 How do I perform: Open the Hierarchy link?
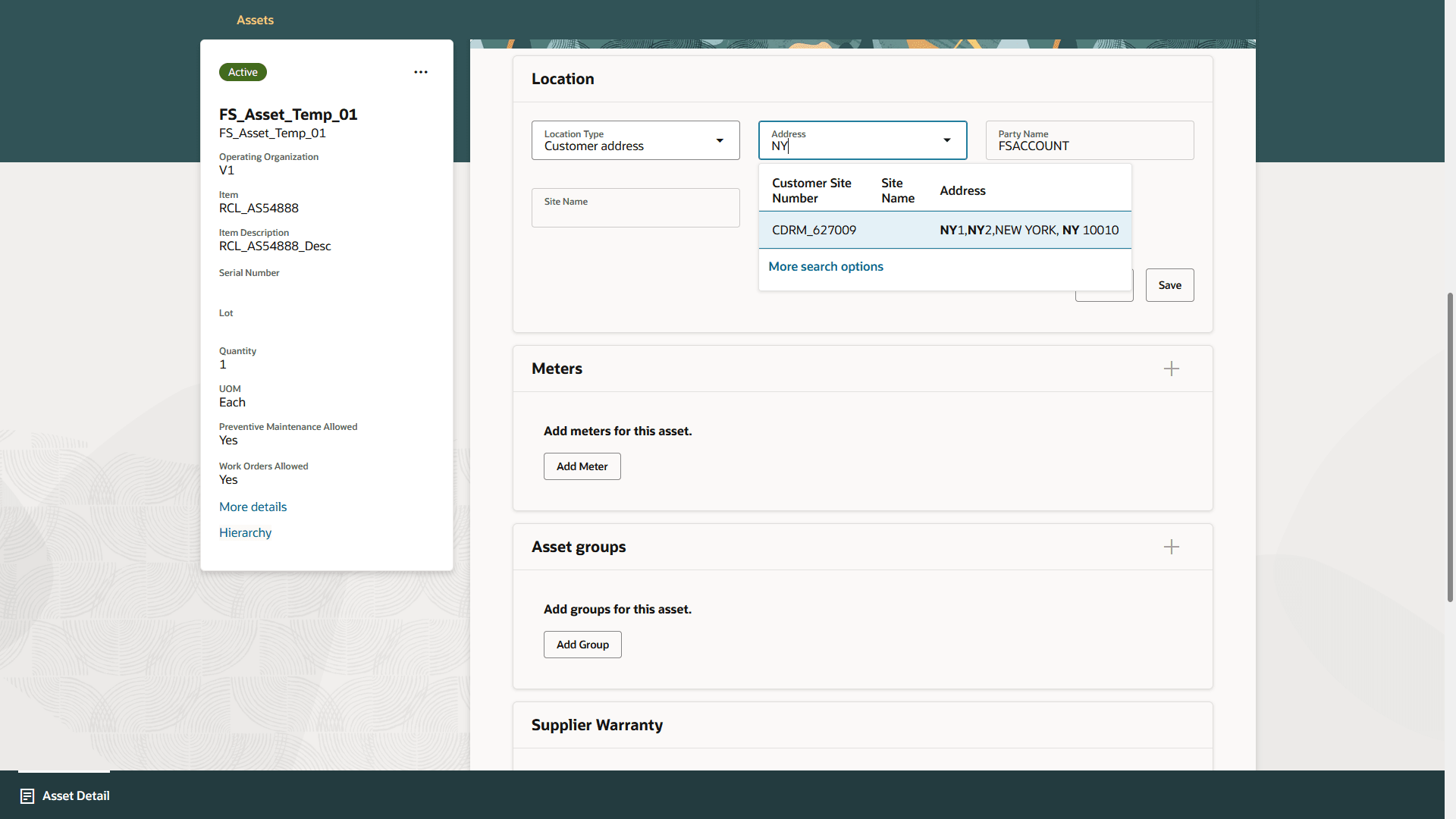[x=245, y=533]
